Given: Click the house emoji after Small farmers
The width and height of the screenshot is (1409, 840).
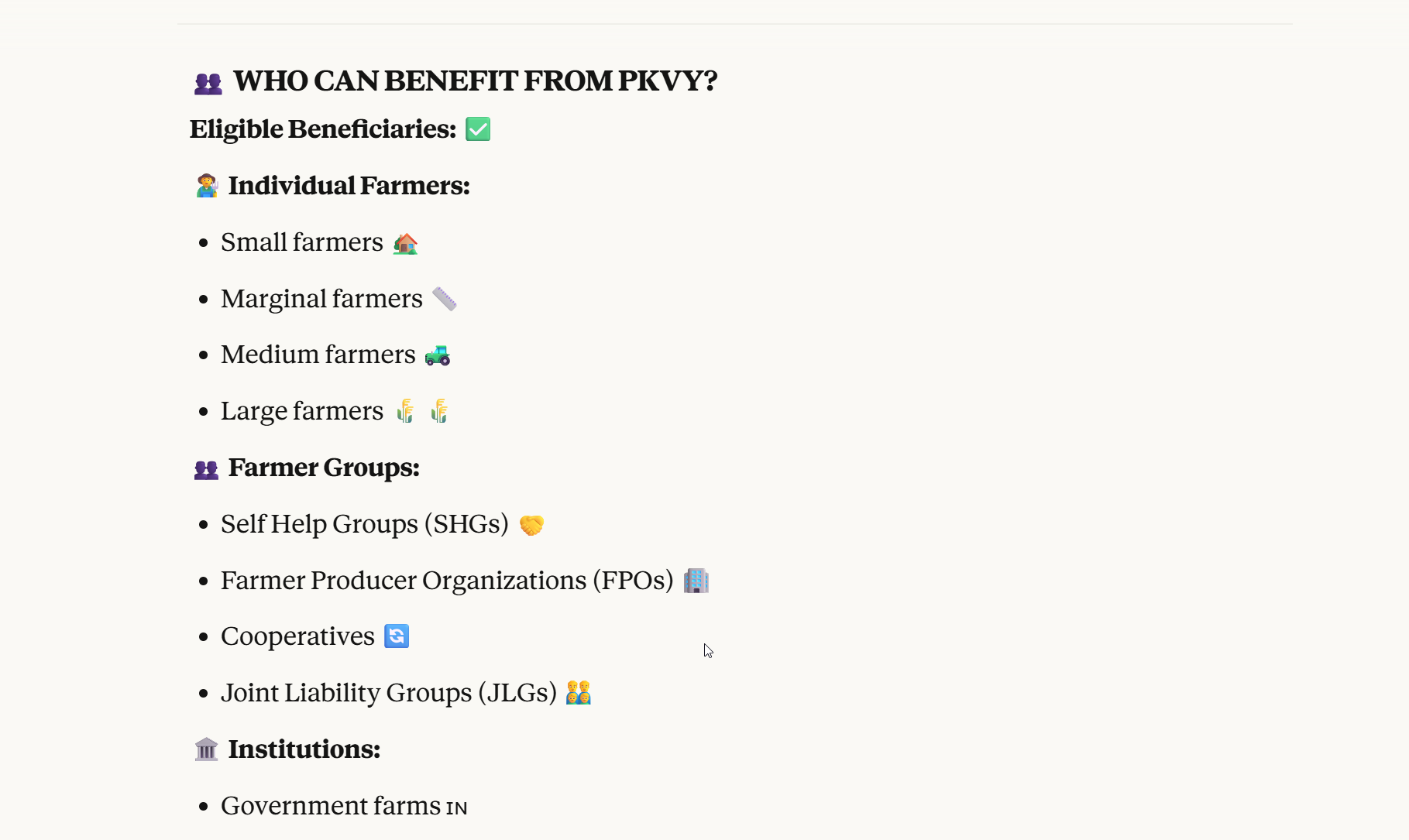Looking at the screenshot, I should coord(405,244).
